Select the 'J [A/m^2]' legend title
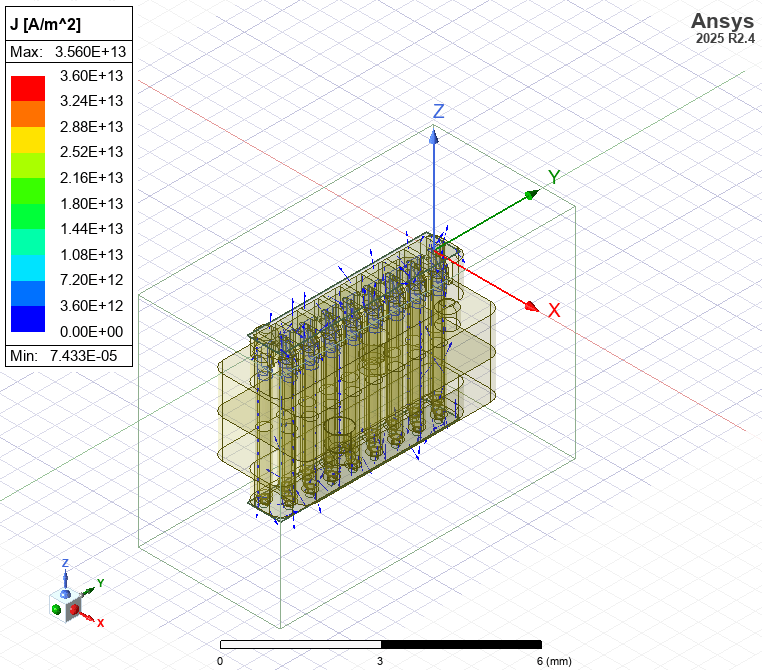This screenshot has height=670, width=762. [46, 24]
